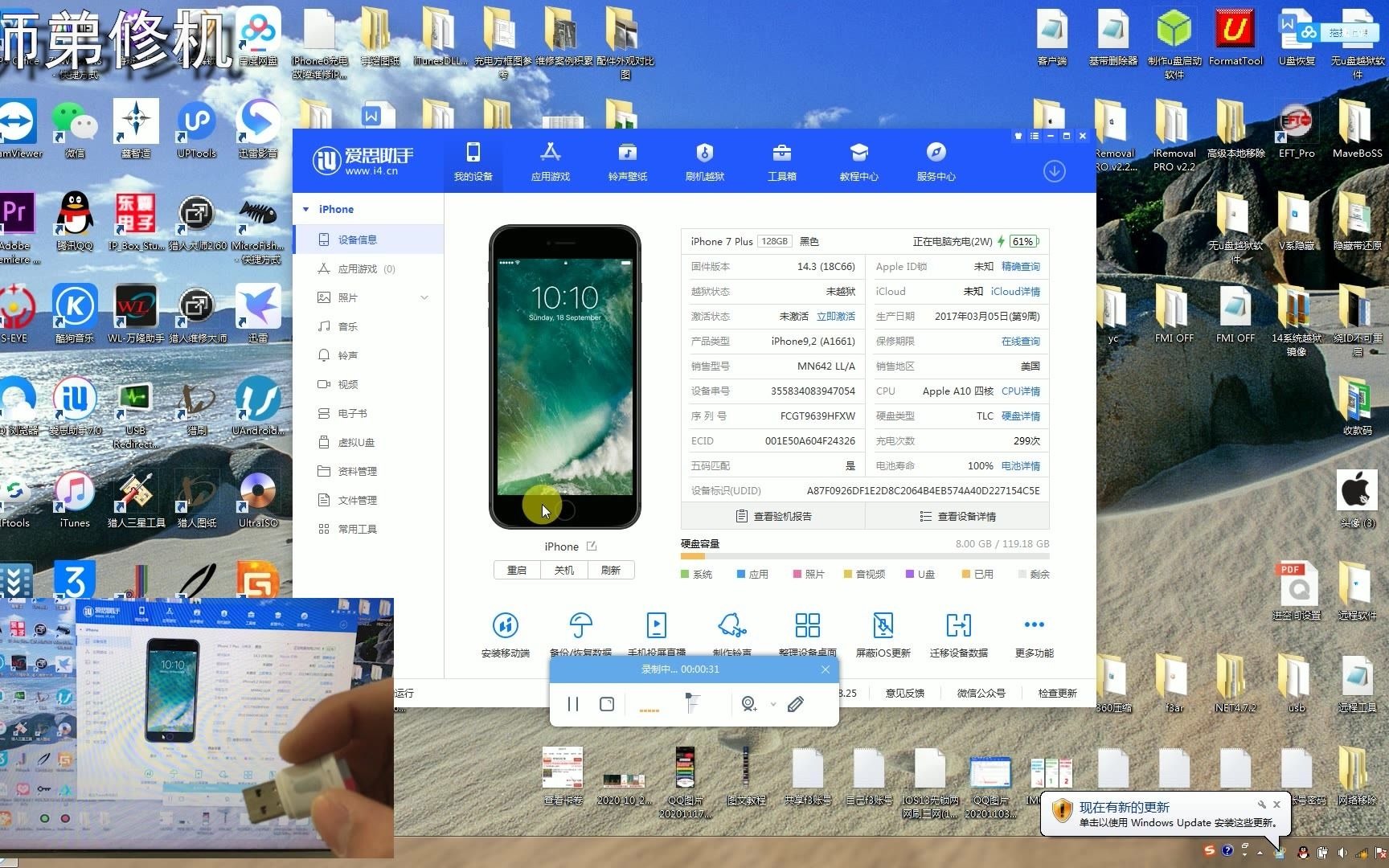The width and height of the screenshot is (1389, 868).
Task: Switch to 教程中心 tab
Action: 858,162
